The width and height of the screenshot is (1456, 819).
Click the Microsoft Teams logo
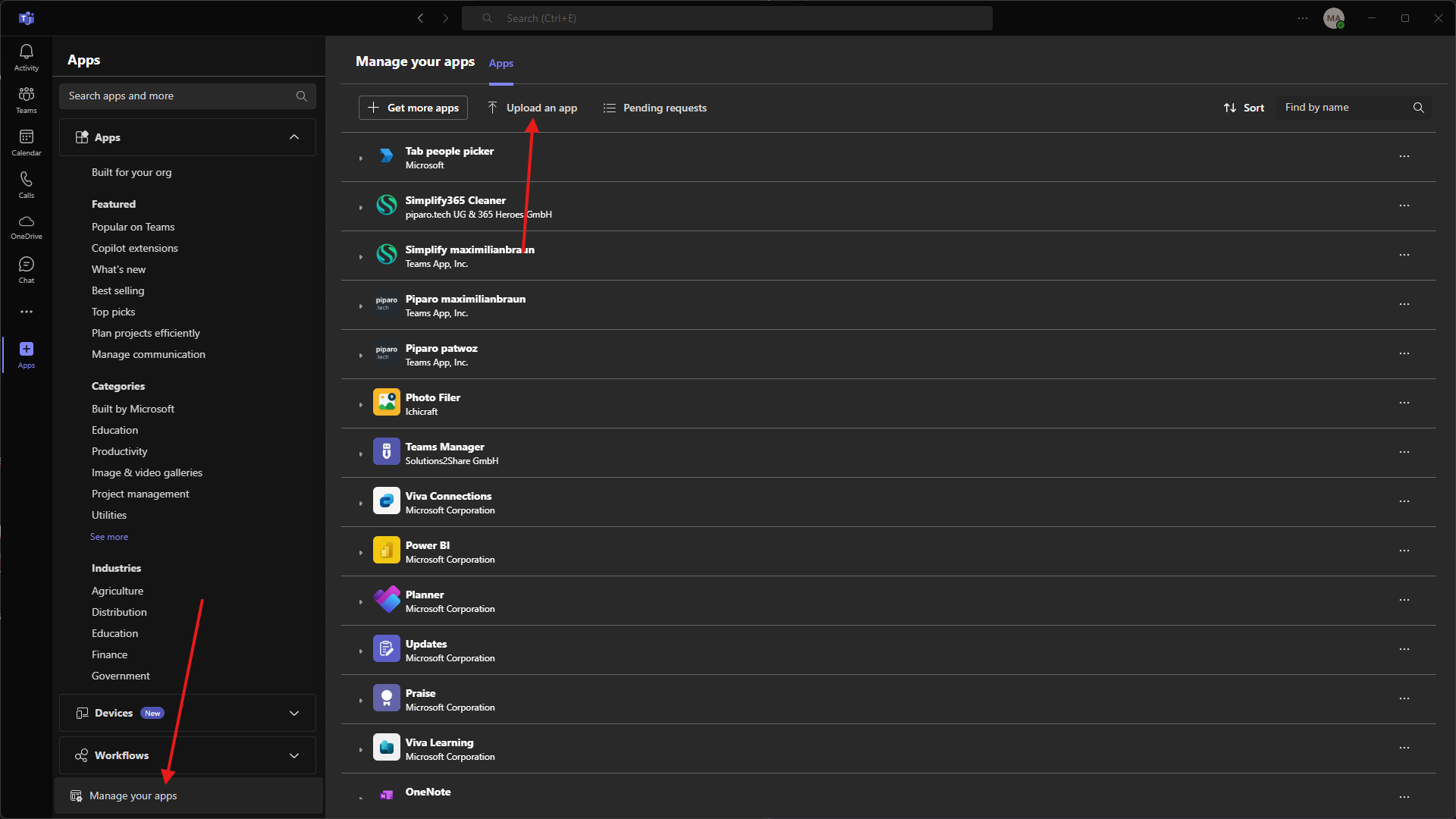tap(27, 18)
